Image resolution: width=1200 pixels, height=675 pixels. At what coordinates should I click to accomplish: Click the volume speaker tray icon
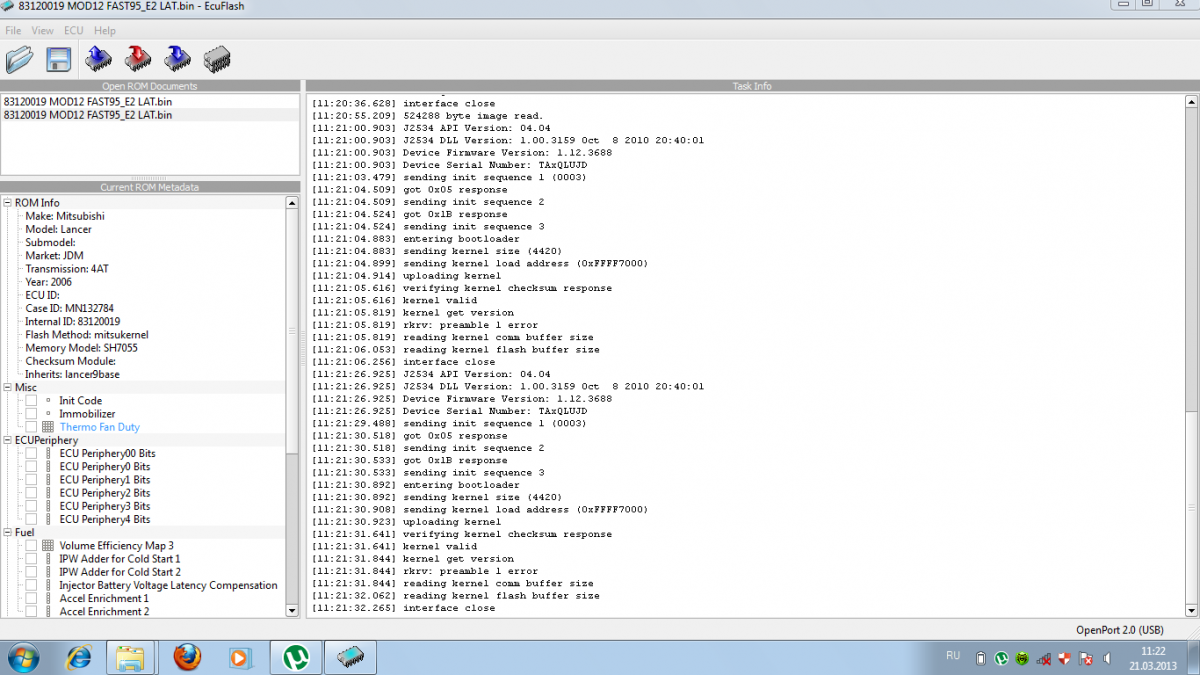point(1107,658)
